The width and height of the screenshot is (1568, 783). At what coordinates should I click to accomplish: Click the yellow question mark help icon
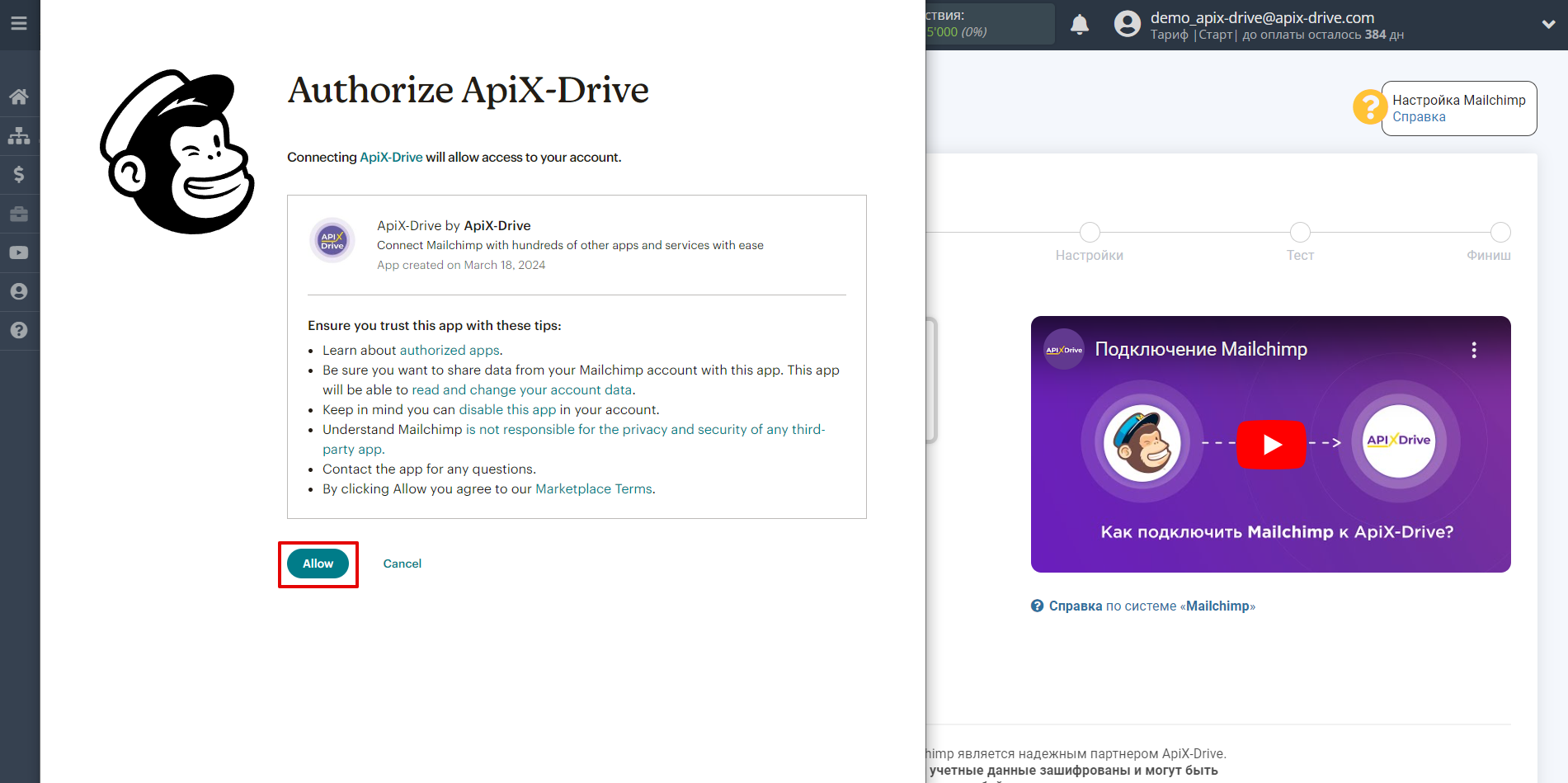pyautogui.click(x=1369, y=107)
